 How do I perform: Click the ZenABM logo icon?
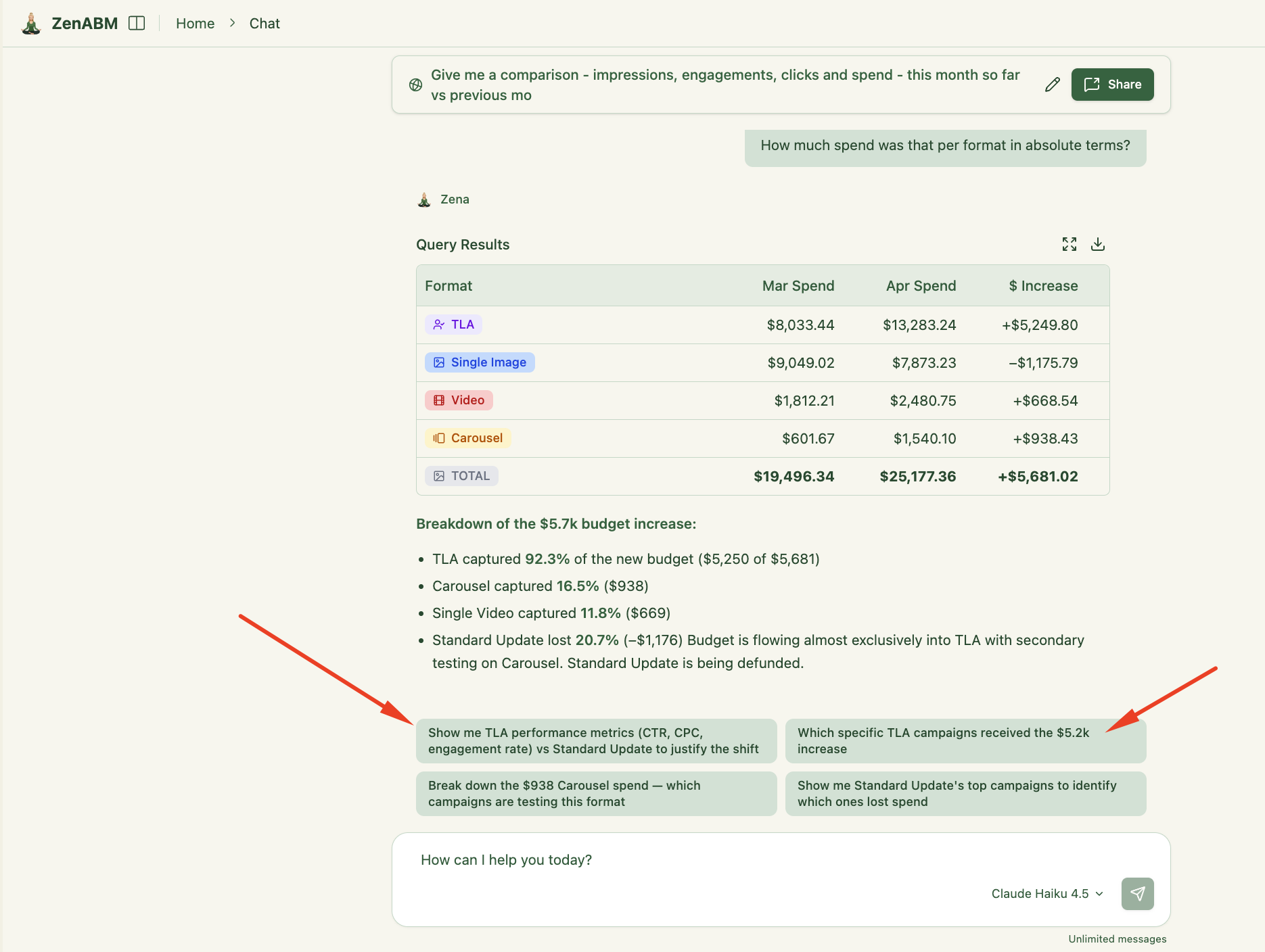click(31, 24)
